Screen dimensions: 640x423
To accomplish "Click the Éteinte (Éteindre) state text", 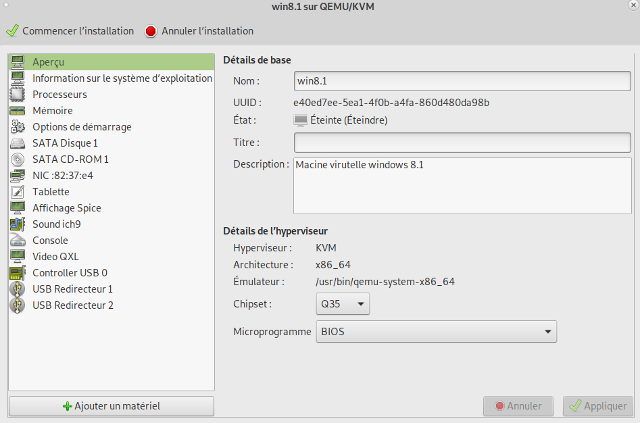I will (349, 120).
